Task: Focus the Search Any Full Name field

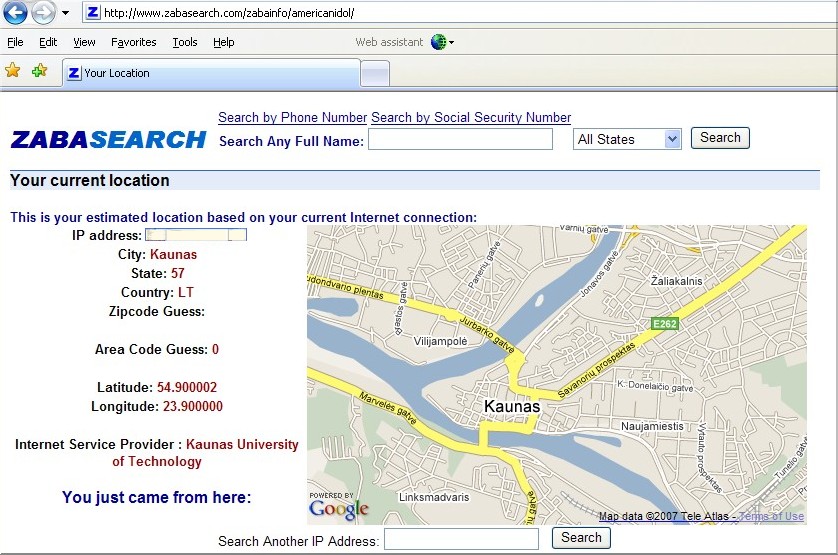Action: pos(460,140)
